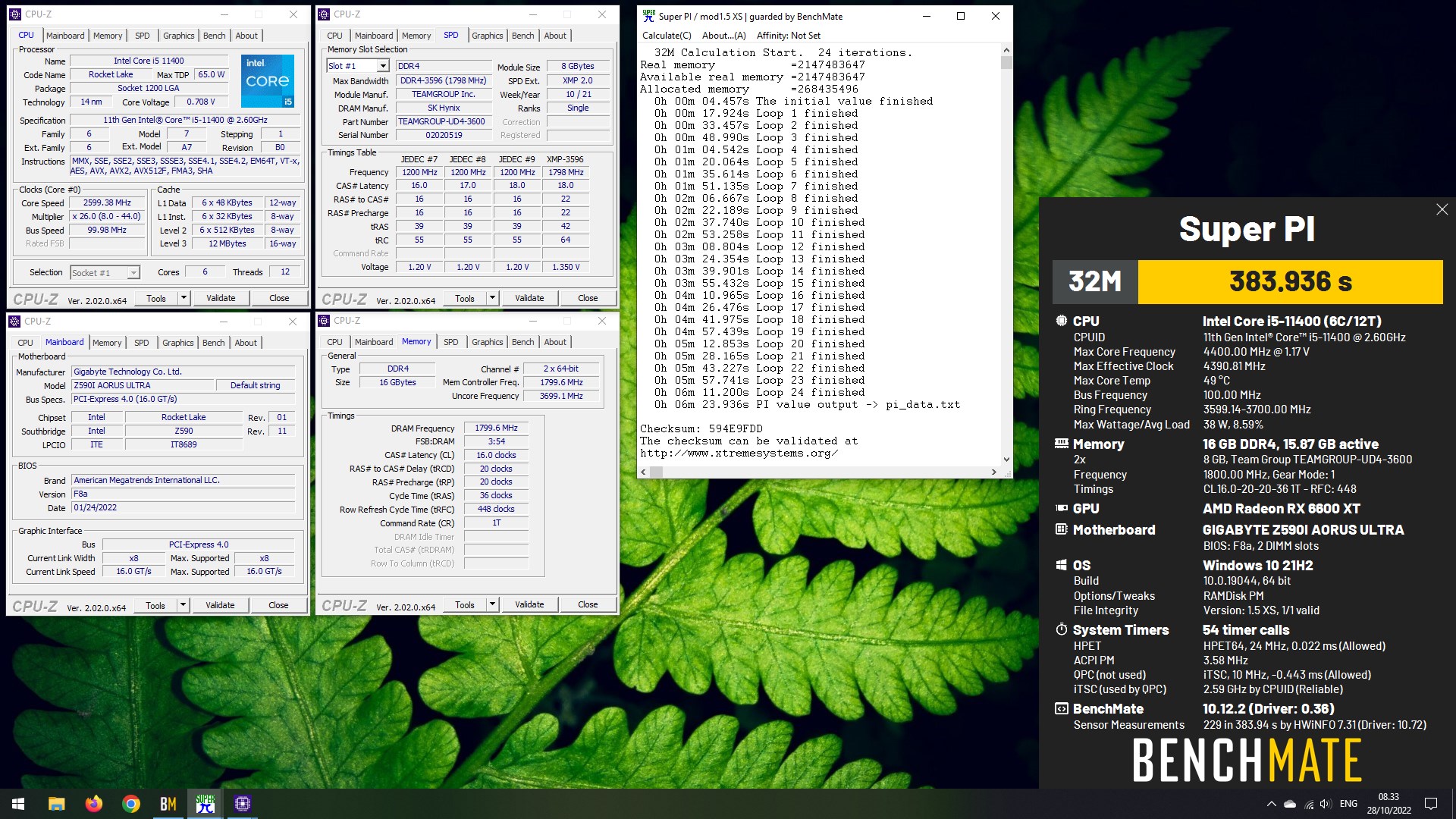This screenshot has width=1456, height=819.
Task: Open About tab in Mainboard CPU-Z window
Action: (246, 343)
